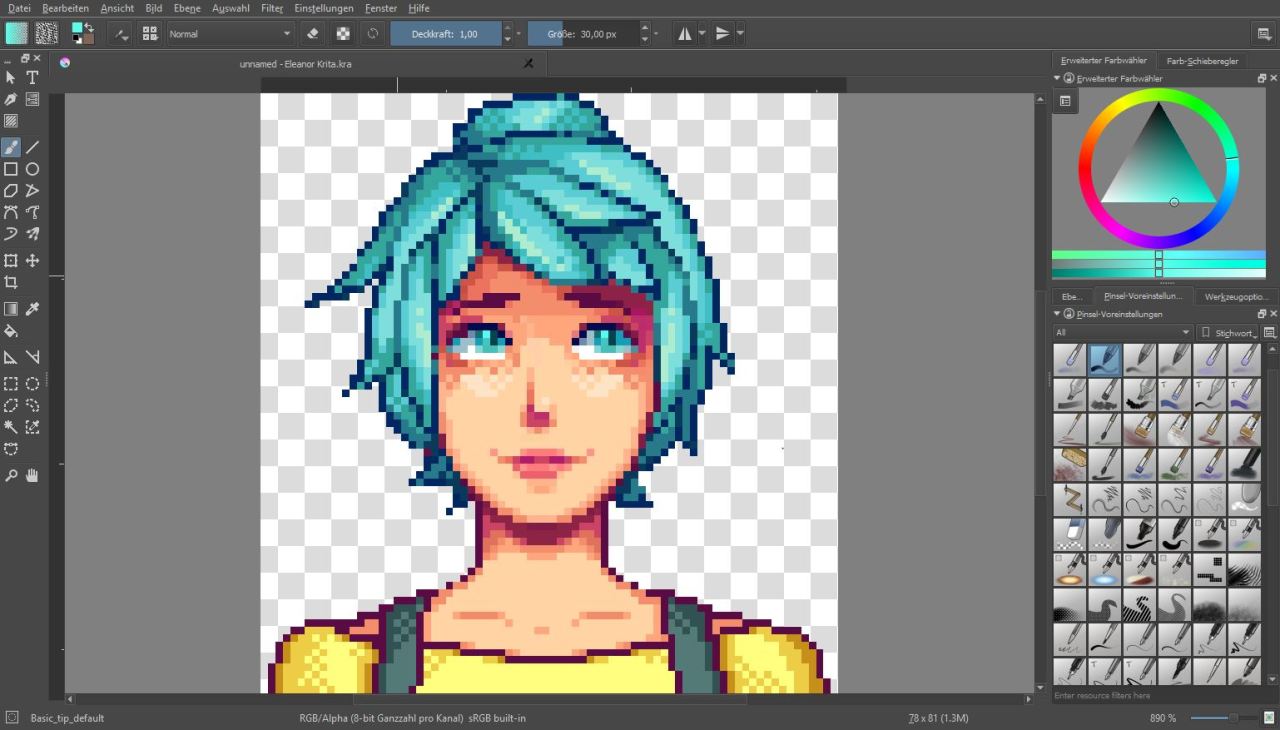
Task: Switch to the Farb-Schieberegler tab
Action: pyautogui.click(x=1202, y=61)
